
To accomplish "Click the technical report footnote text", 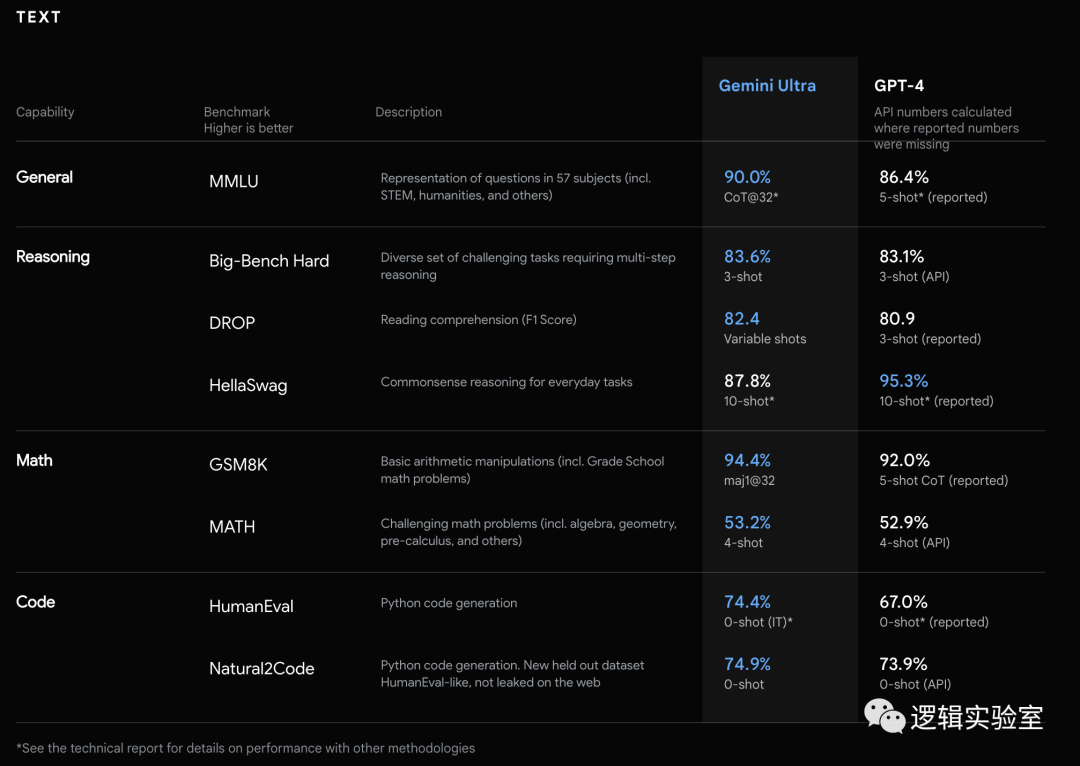I will click(245, 748).
